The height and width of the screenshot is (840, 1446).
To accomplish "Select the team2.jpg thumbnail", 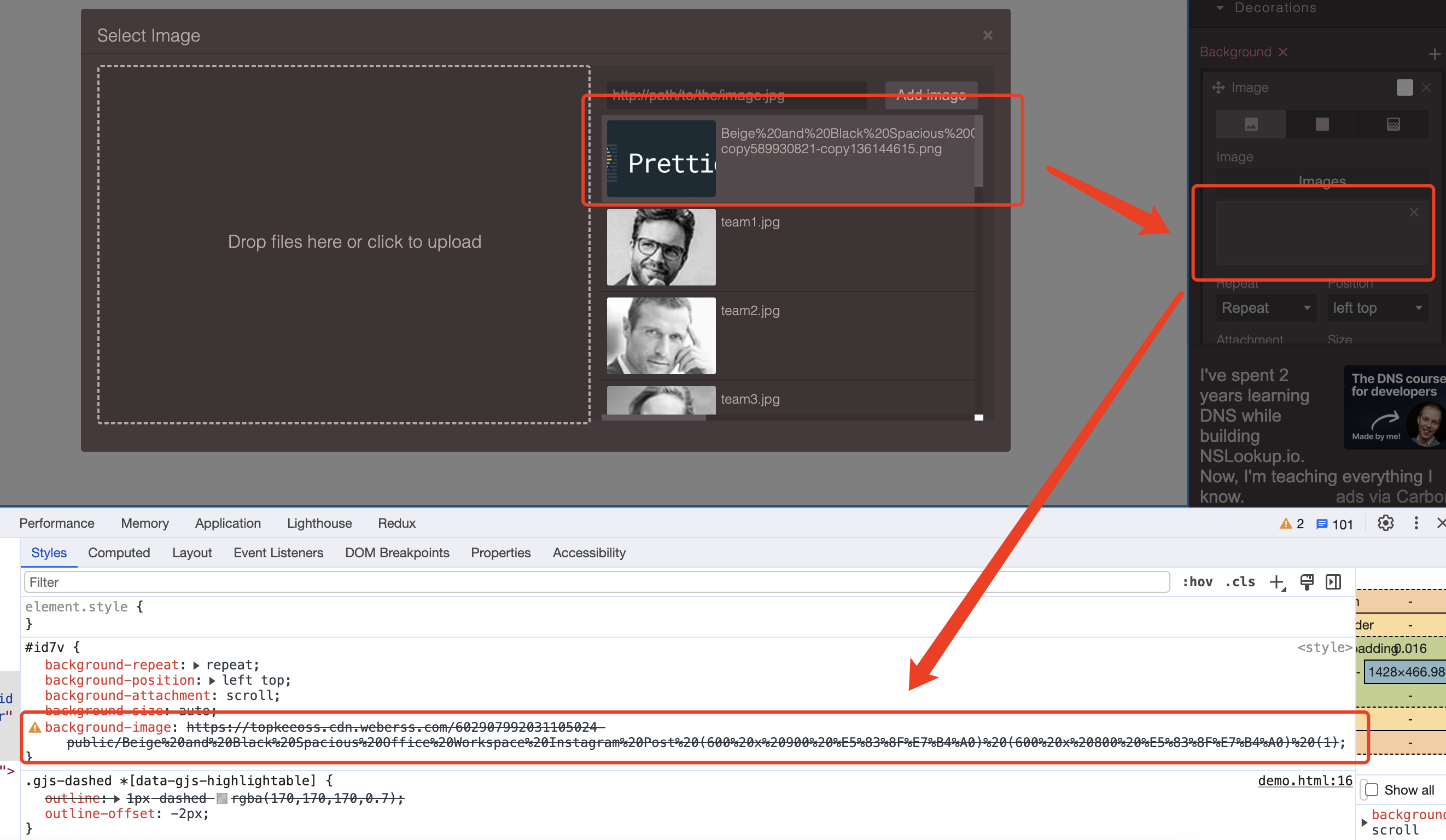I will [x=661, y=336].
